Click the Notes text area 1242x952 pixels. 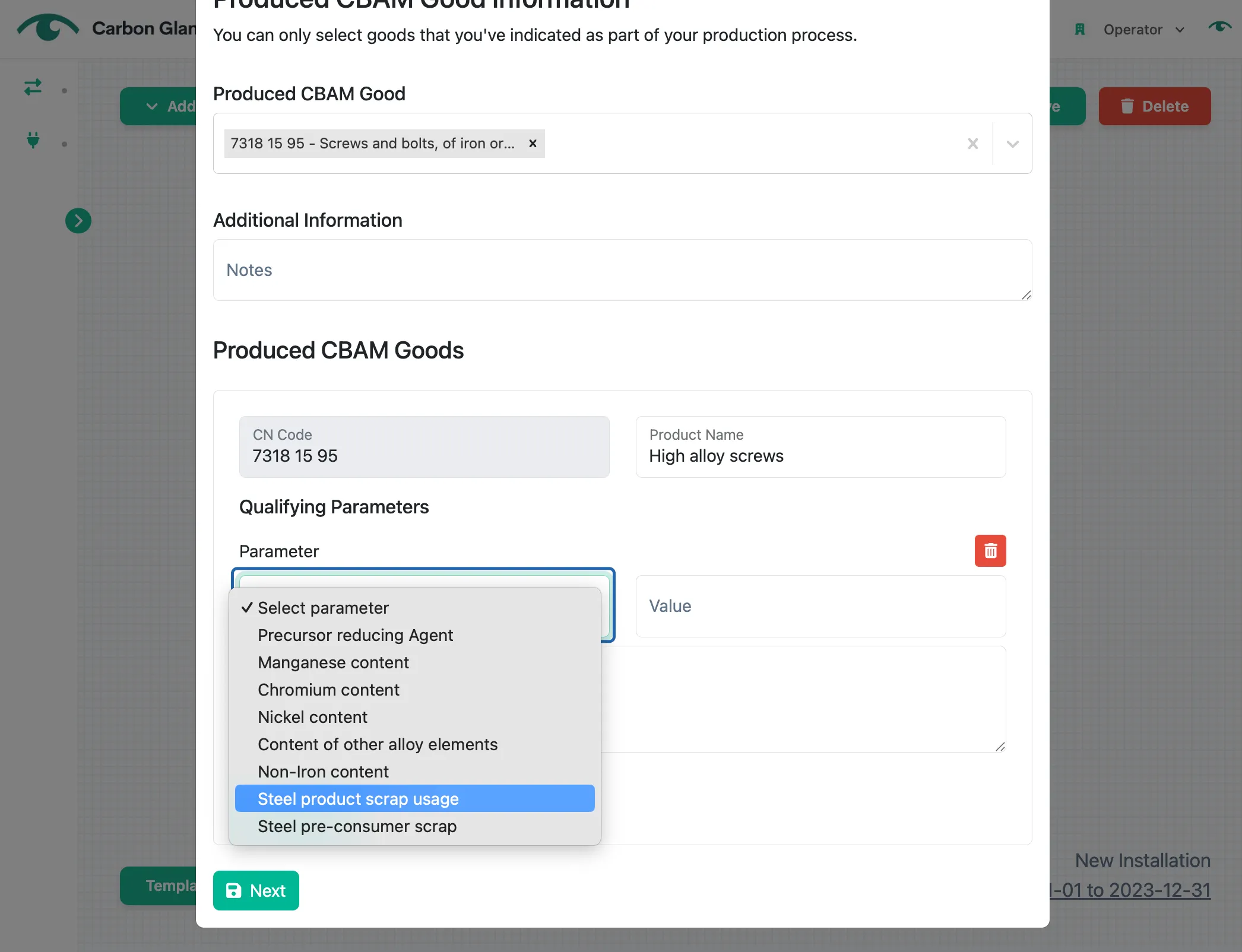point(622,270)
